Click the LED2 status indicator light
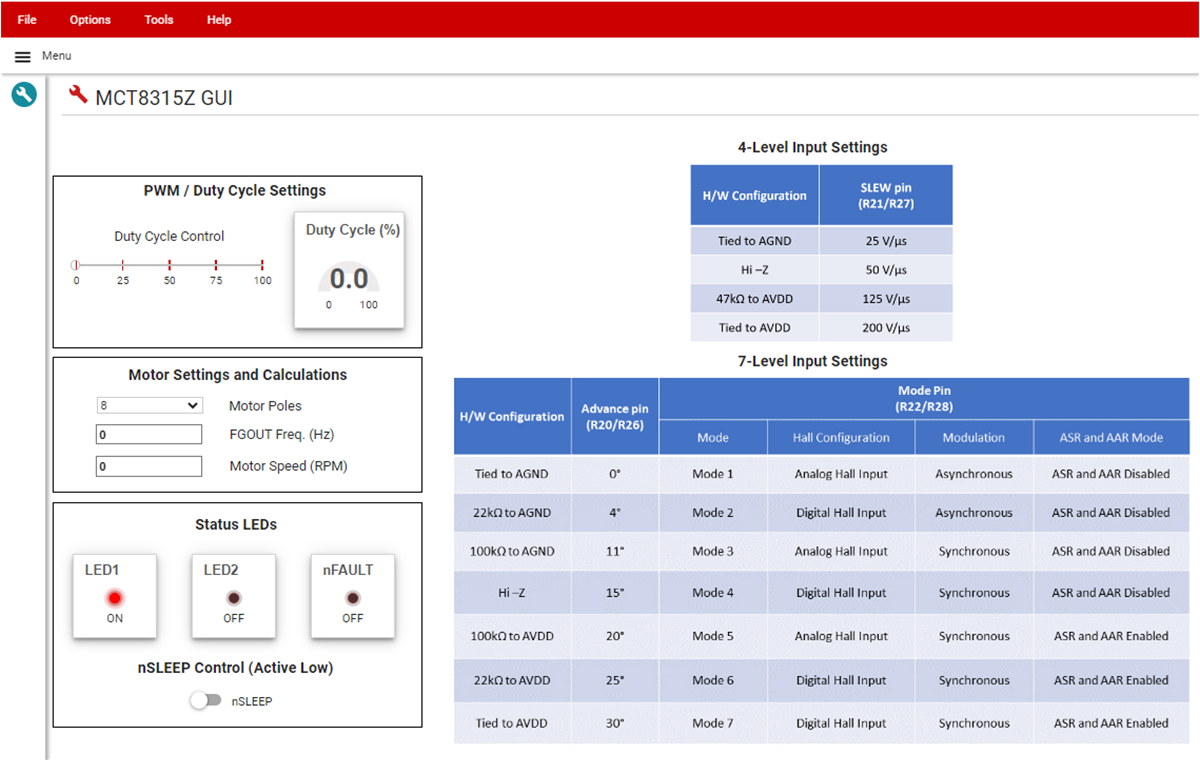The width and height of the screenshot is (1200, 761). [x=234, y=598]
